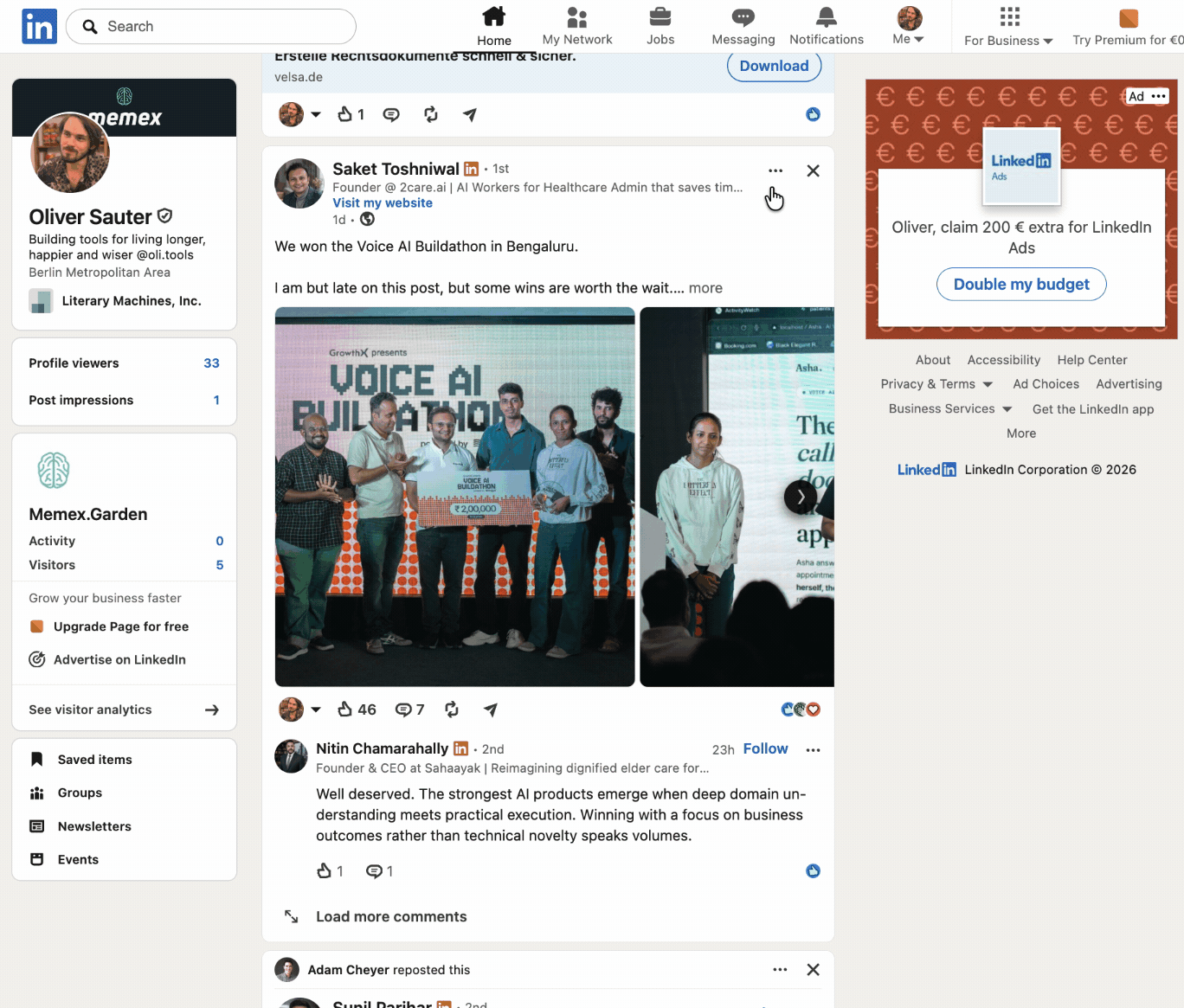Click Try Premium link in navbar
The width and height of the screenshot is (1184, 1008).
1128,27
